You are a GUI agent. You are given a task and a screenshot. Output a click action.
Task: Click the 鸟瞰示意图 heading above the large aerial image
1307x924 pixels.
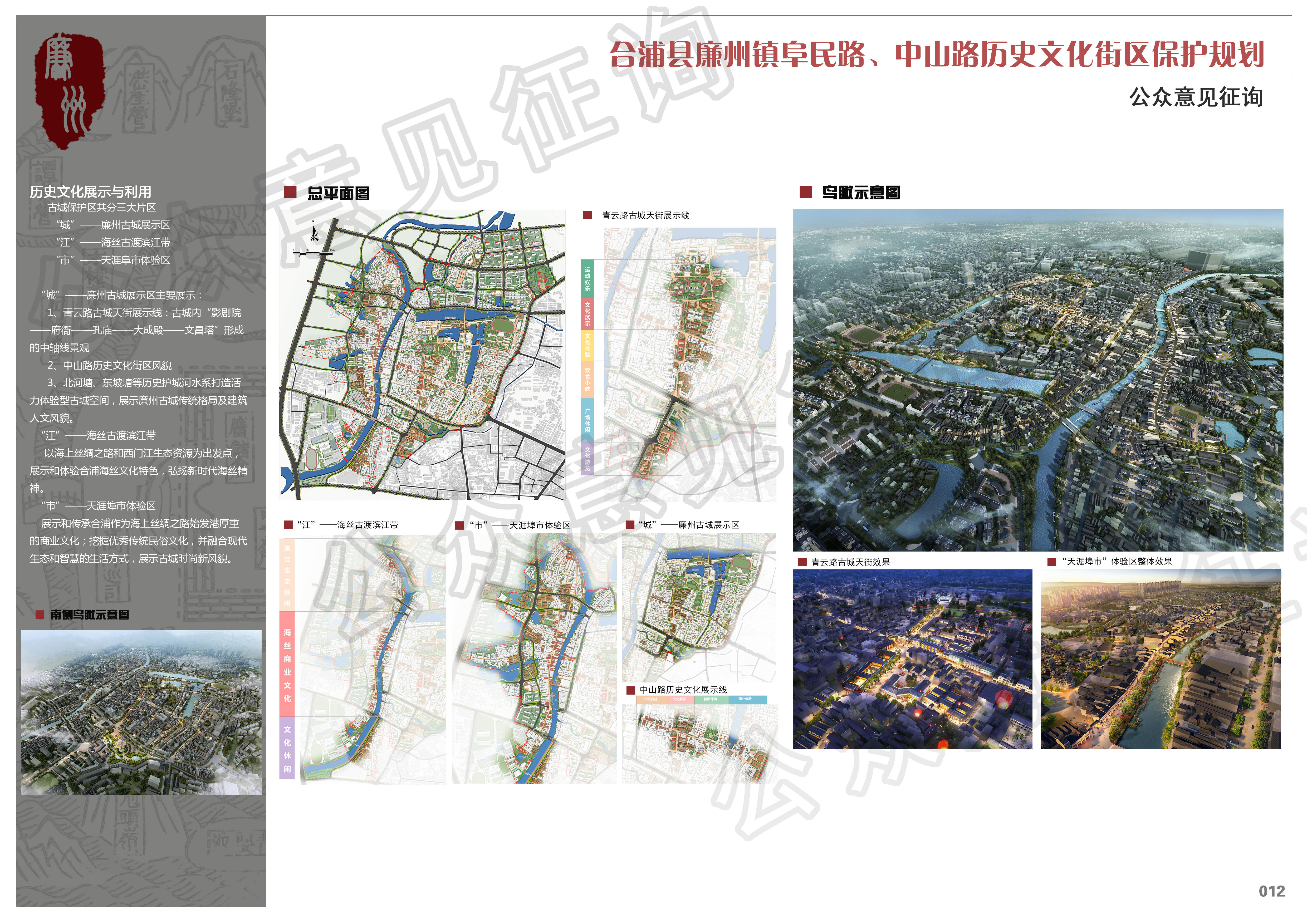861,193
